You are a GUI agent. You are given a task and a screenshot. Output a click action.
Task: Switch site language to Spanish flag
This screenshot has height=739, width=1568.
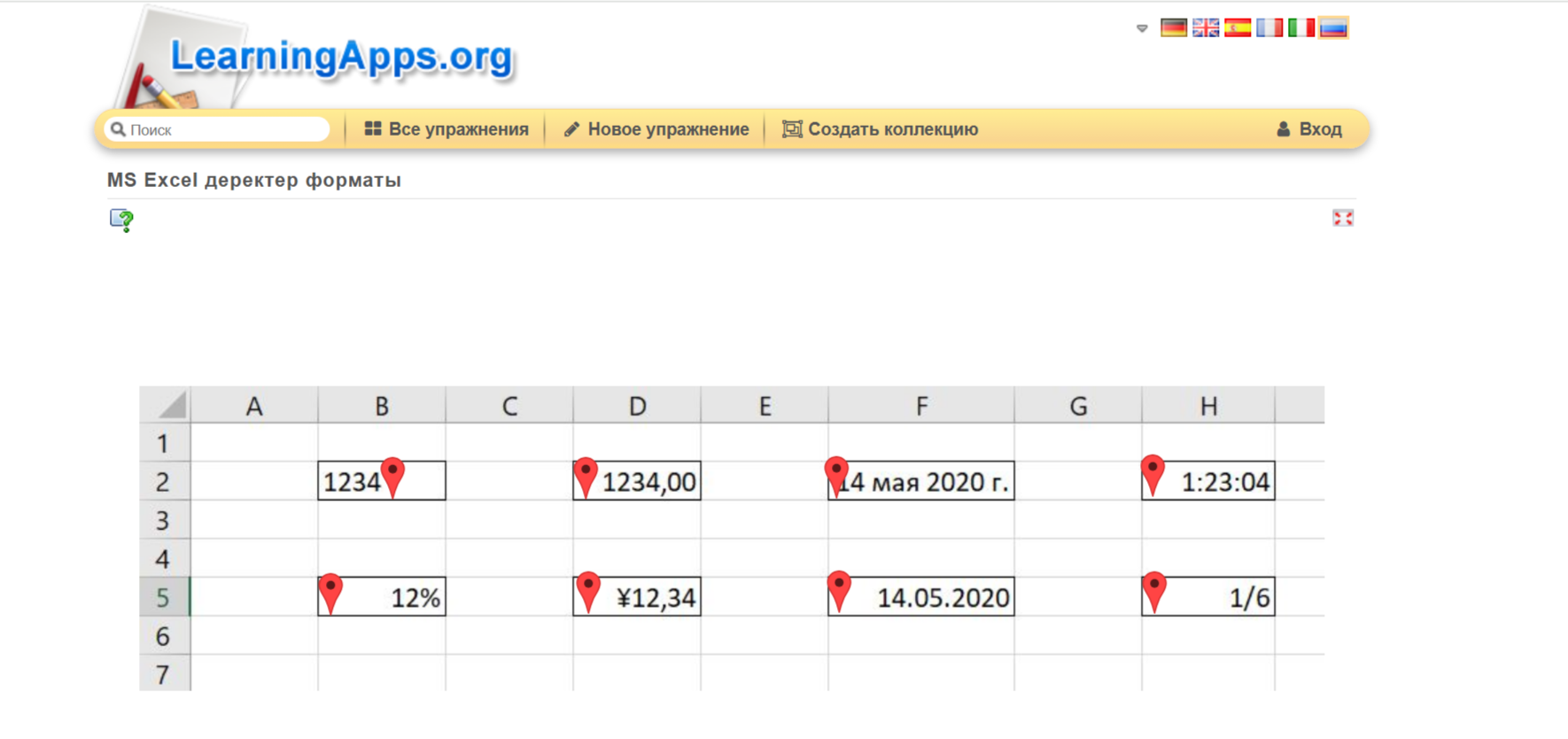pos(1237,28)
